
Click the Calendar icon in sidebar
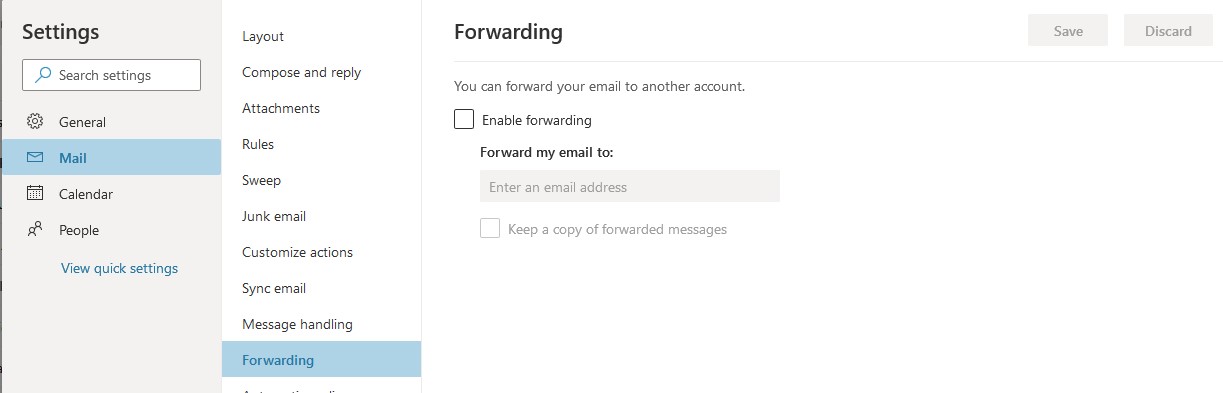pyautogui.click(x=36, y=194)
